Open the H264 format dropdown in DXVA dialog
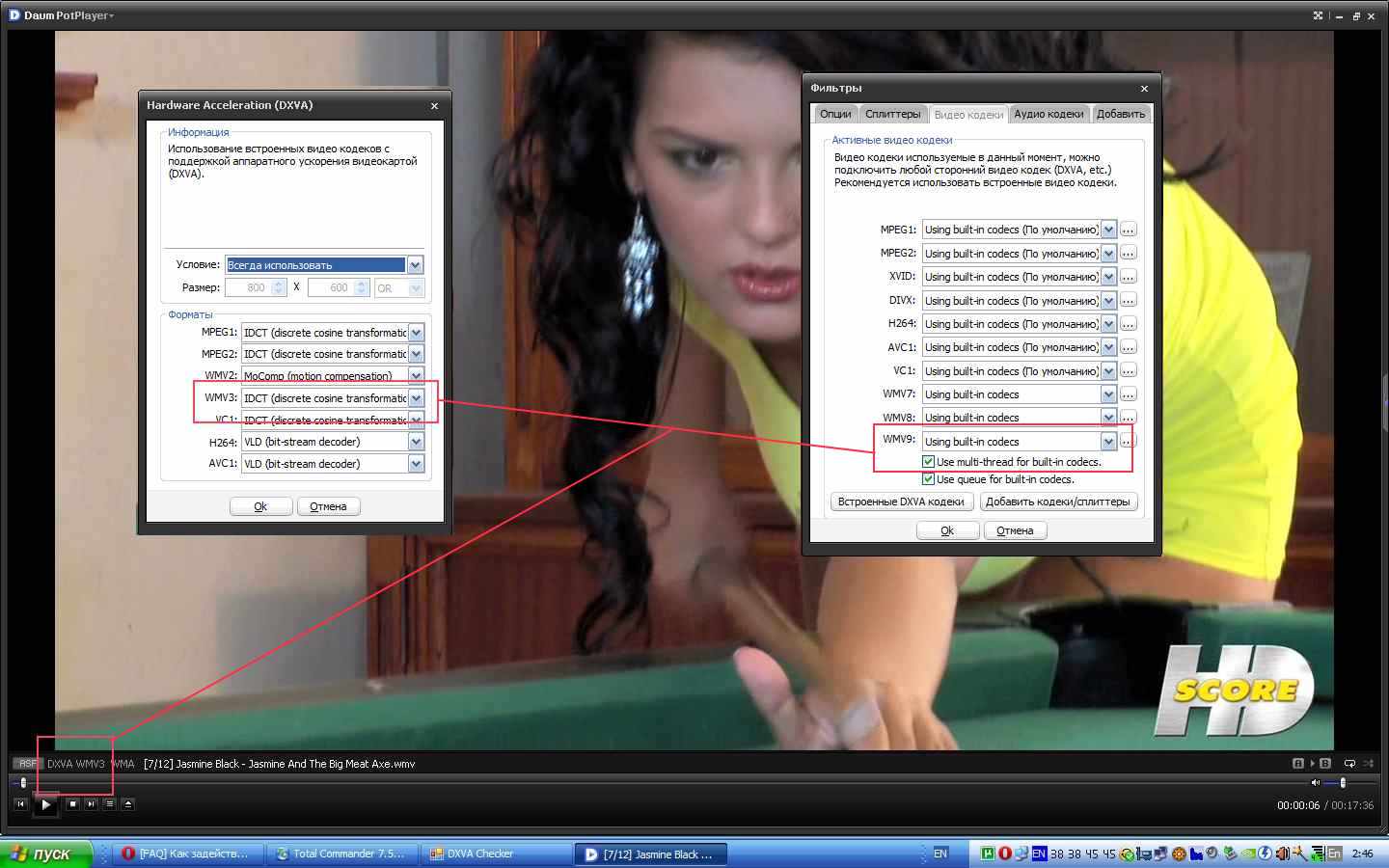 pos(416,442)
